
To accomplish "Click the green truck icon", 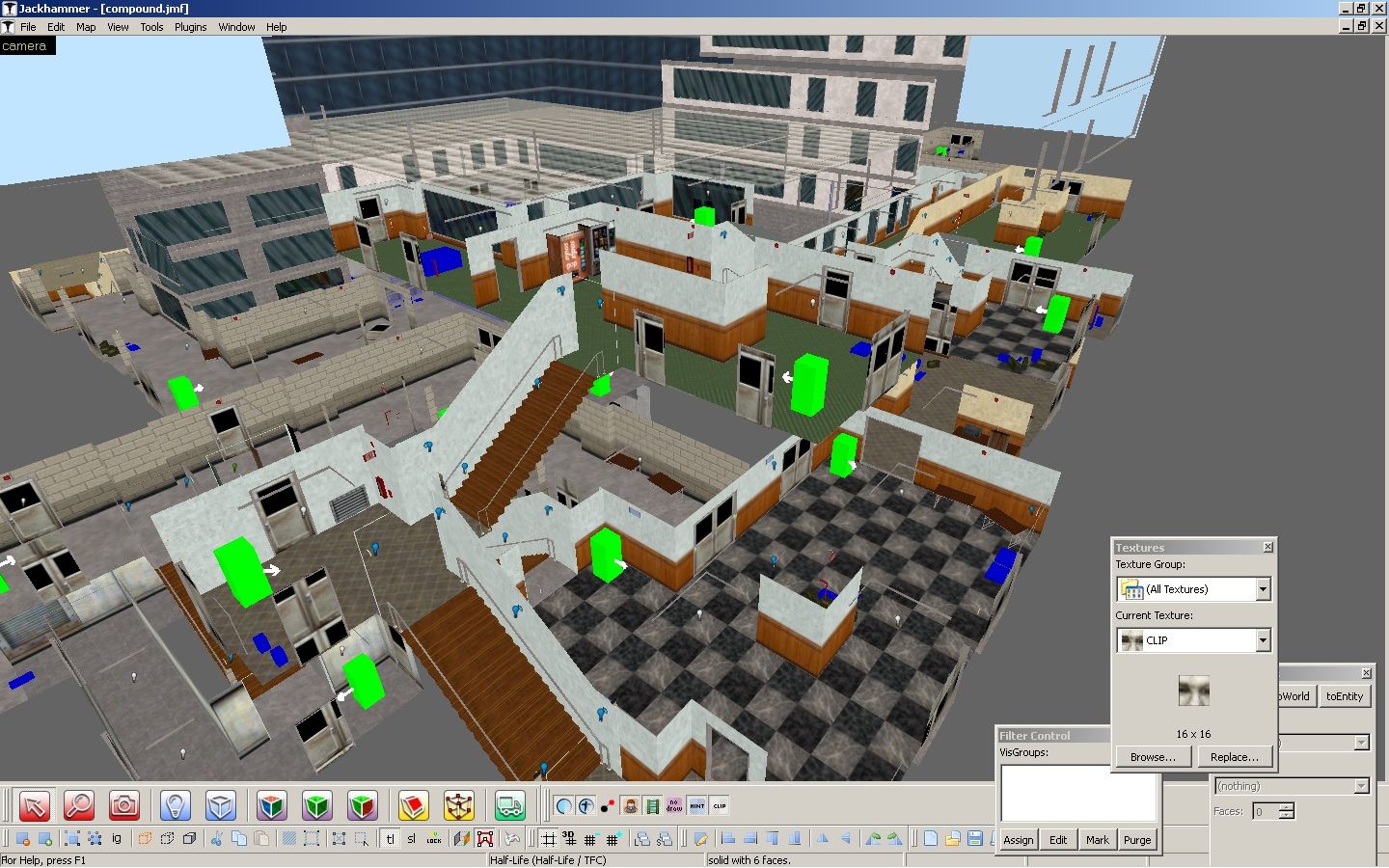I will [x=509, y=805].
